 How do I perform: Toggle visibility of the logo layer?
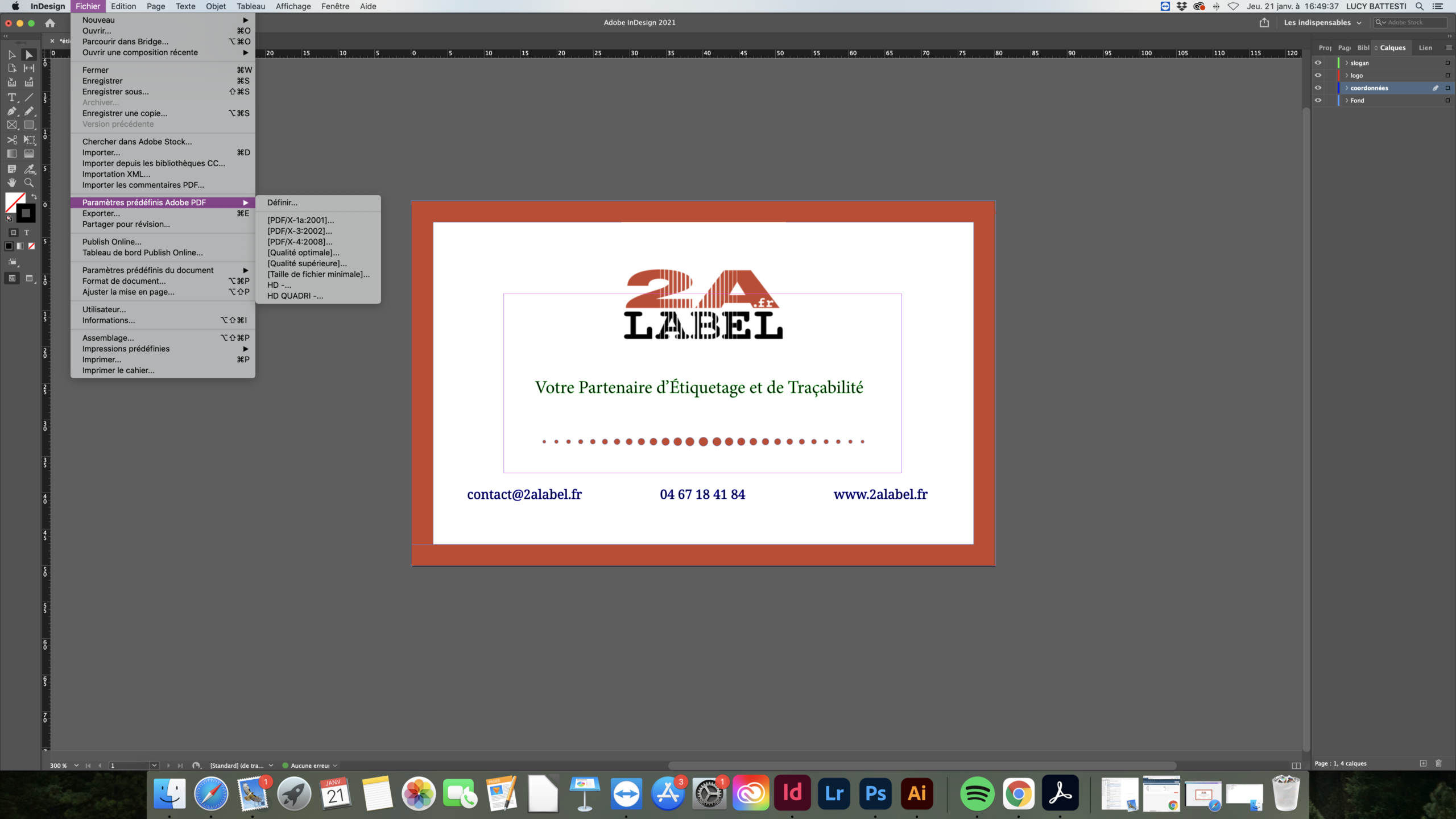click(x=1319, y=75)
